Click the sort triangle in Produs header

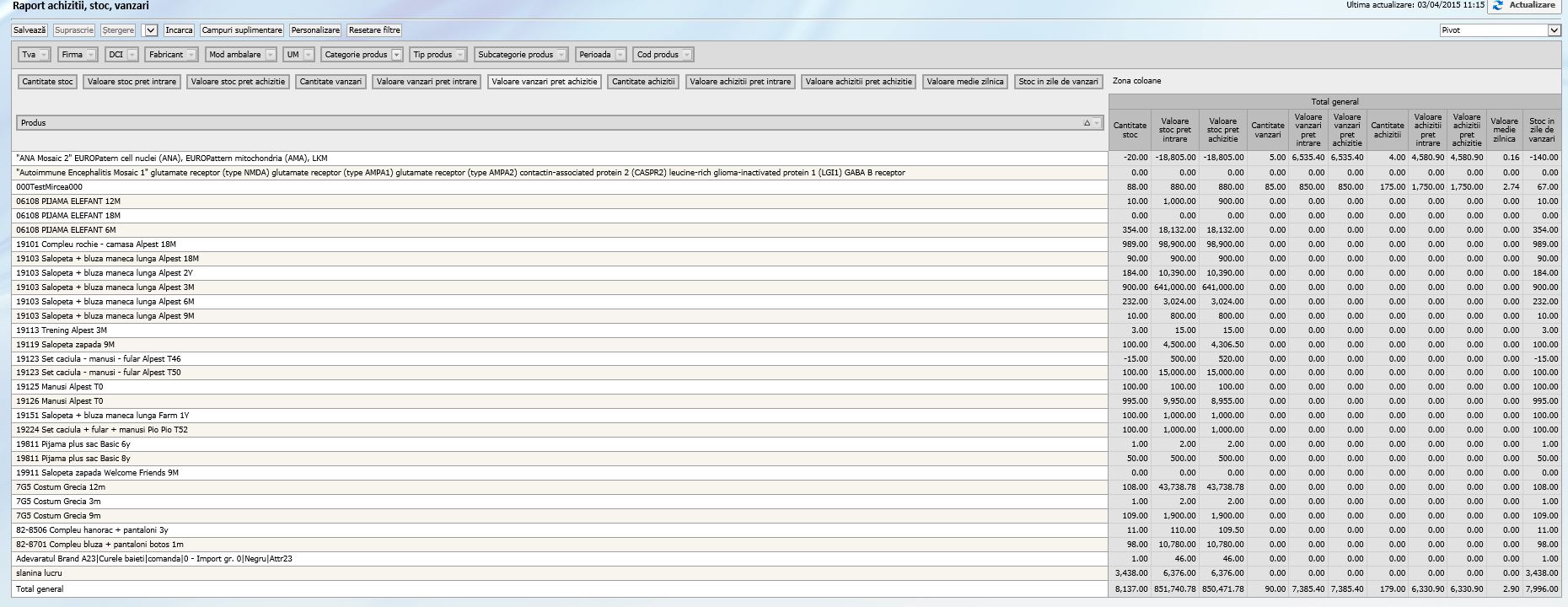click(1087, 123)
